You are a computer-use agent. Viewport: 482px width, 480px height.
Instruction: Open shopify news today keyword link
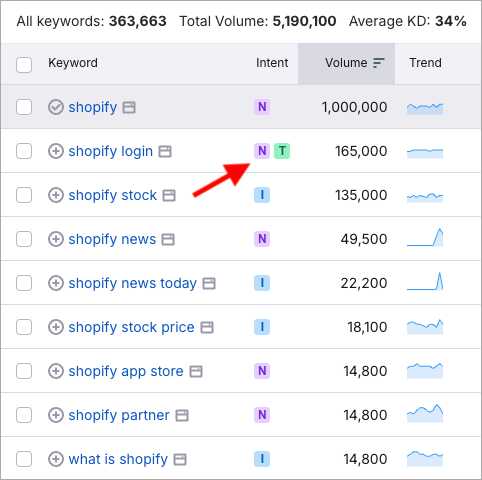(x=133, y=284)
